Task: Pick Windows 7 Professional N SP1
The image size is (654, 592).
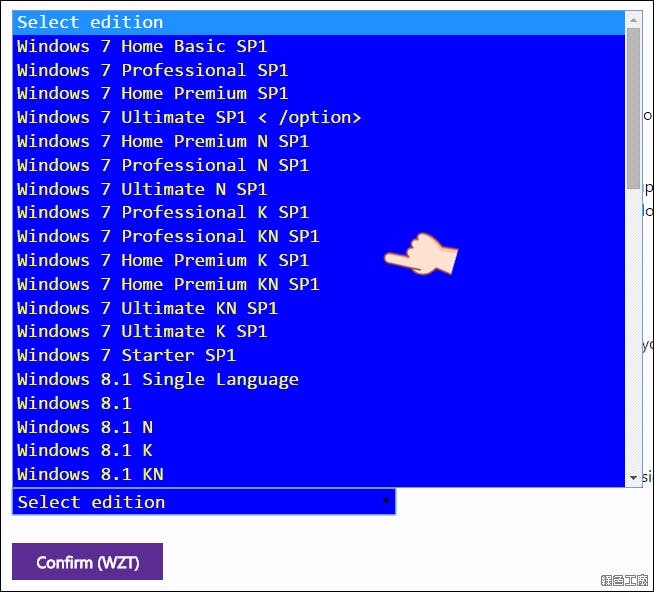Action: [319, 165]
